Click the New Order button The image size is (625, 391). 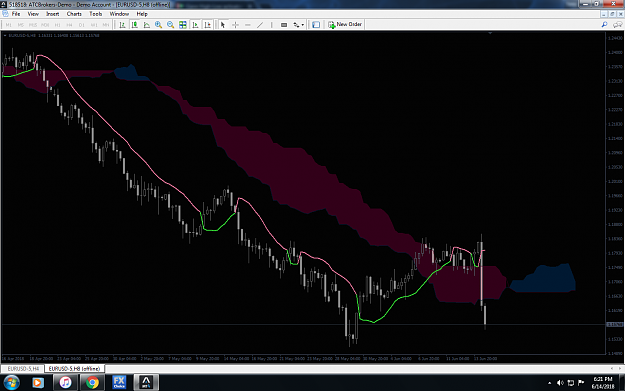(x=345, y=24)
